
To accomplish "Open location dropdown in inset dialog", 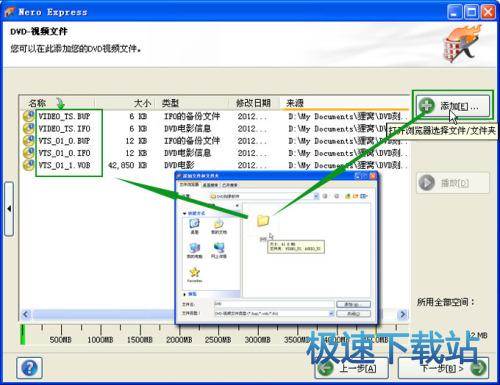I will tap(316, 196).
